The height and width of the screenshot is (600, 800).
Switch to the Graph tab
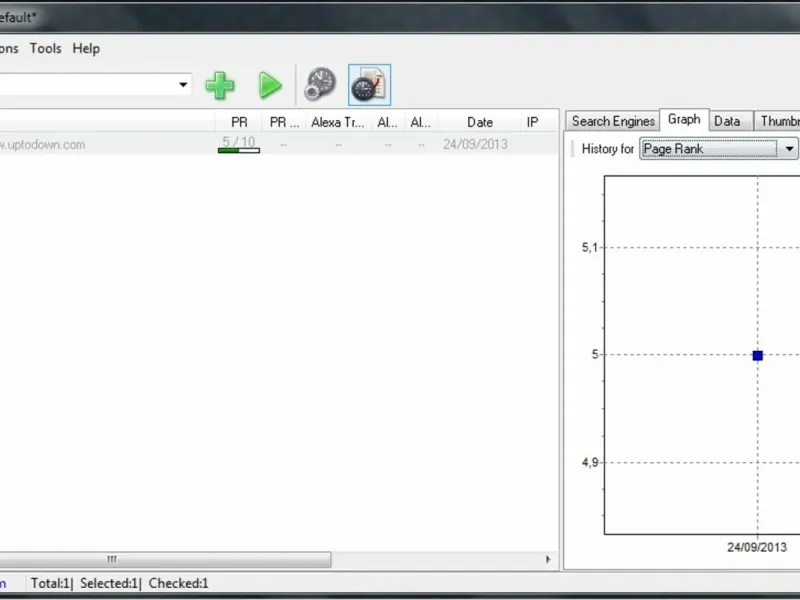tap(684, 119)
